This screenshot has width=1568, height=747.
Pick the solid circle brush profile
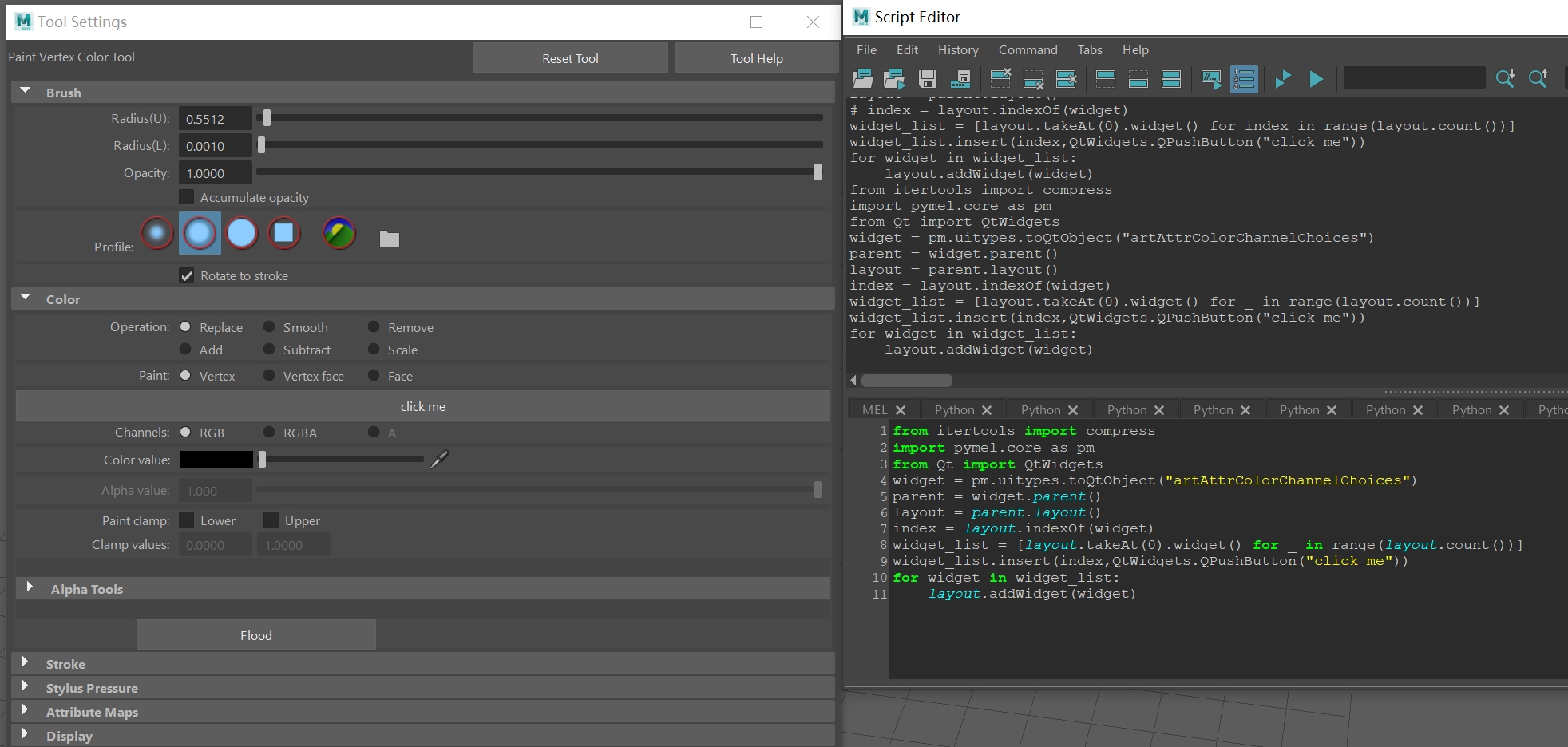242,233
